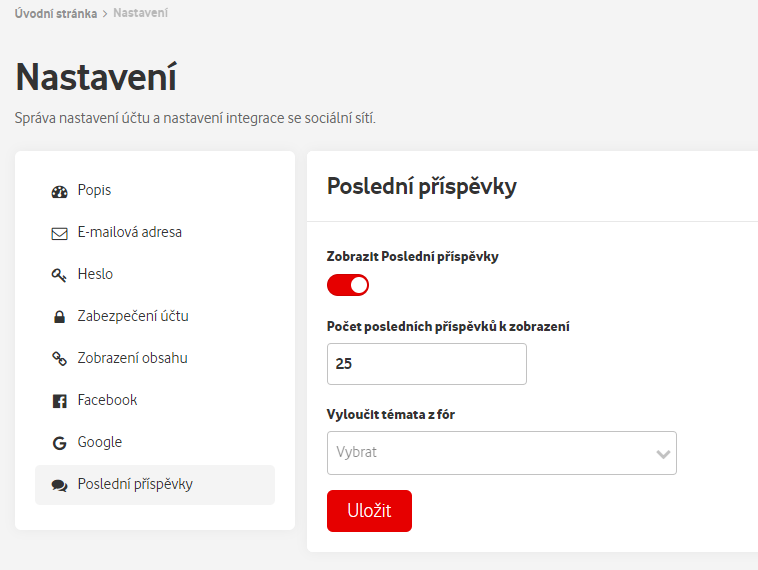
Task: Click the link icon for Zobrazení obsahu
Action: (x=59, y=359)
